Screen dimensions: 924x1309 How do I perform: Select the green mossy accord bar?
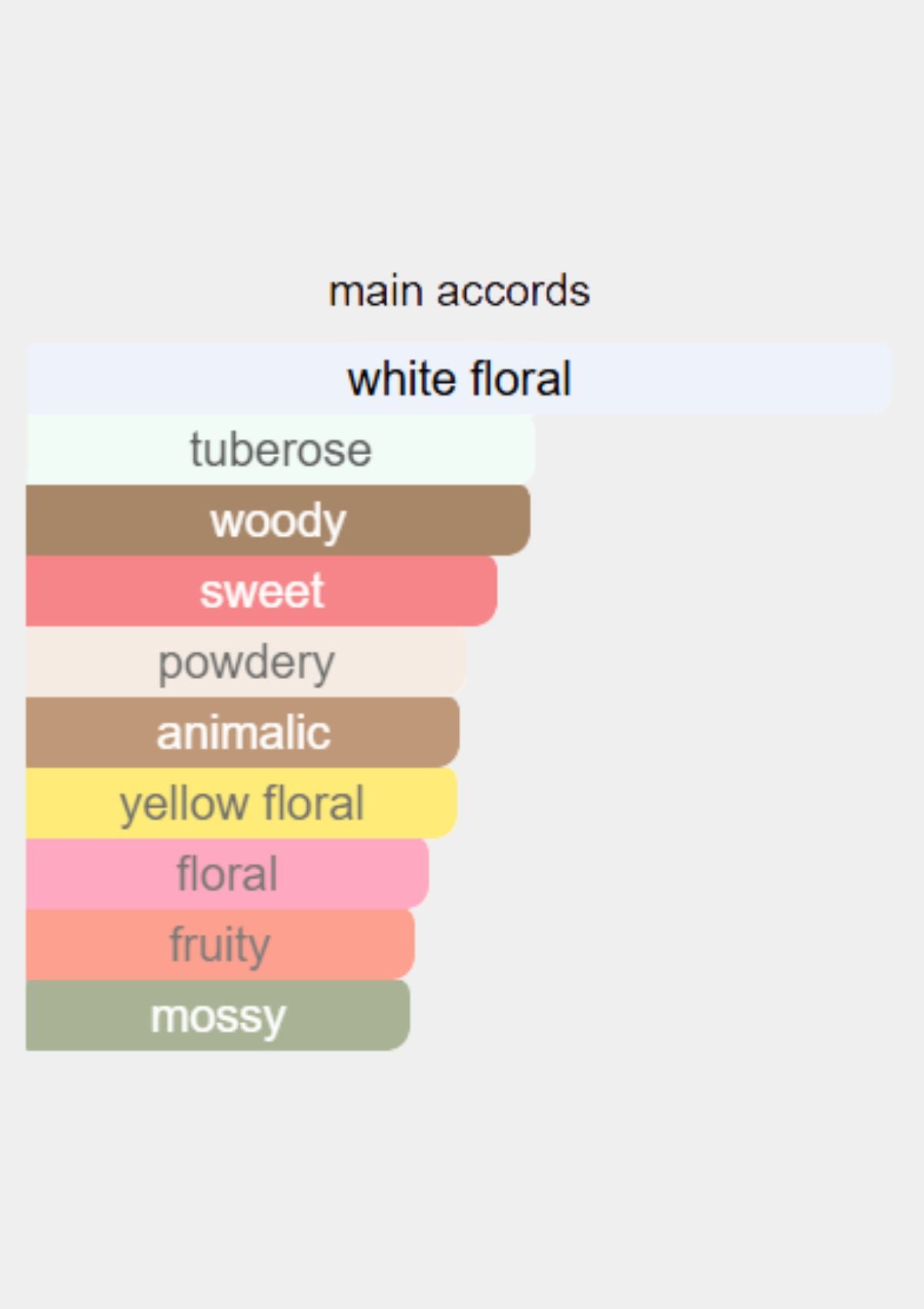[218, 1016]
